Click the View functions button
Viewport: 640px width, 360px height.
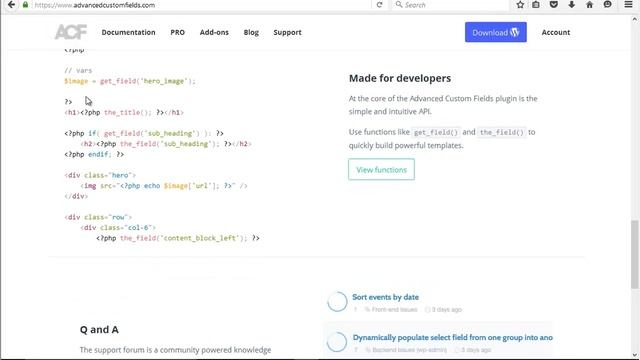pos(381,169)
